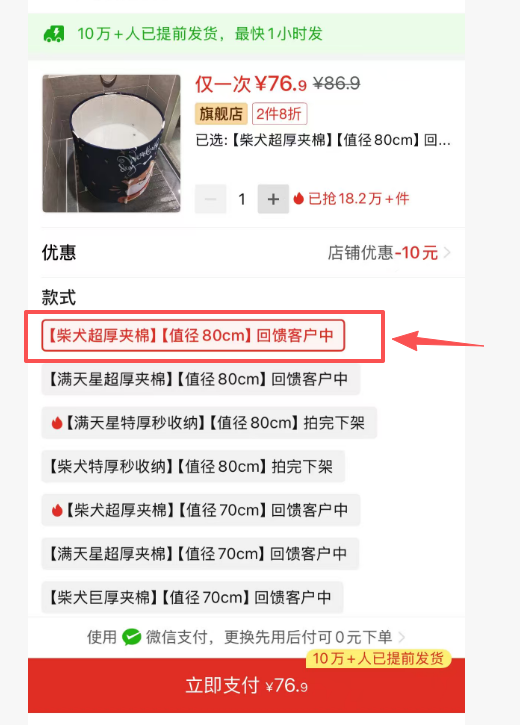Image resolution: width=520 pixels, height=725 pixels.
Task: Increase quantity with the plus button
Action: coord(273,199)
